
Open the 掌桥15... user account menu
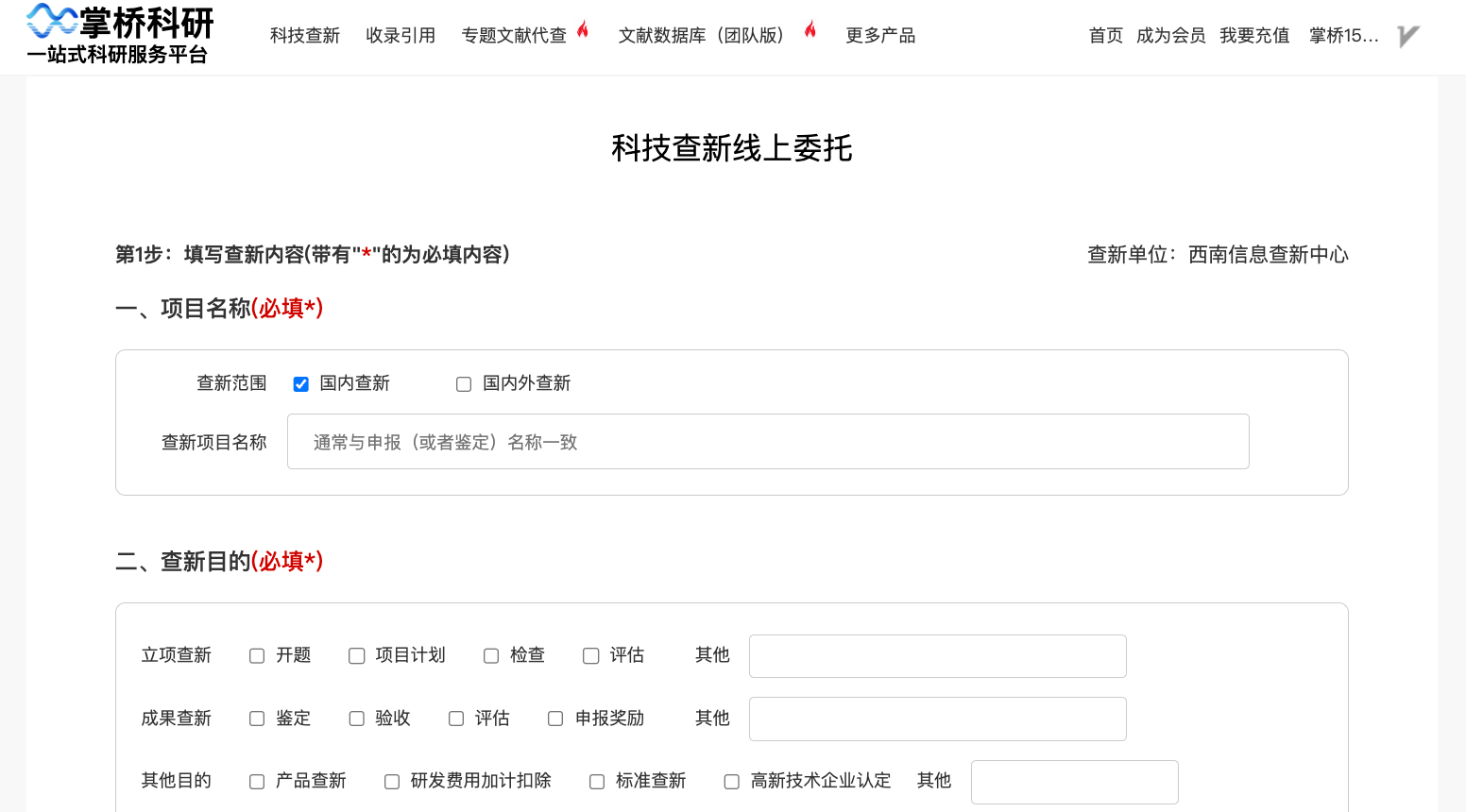coord(1344,36)
